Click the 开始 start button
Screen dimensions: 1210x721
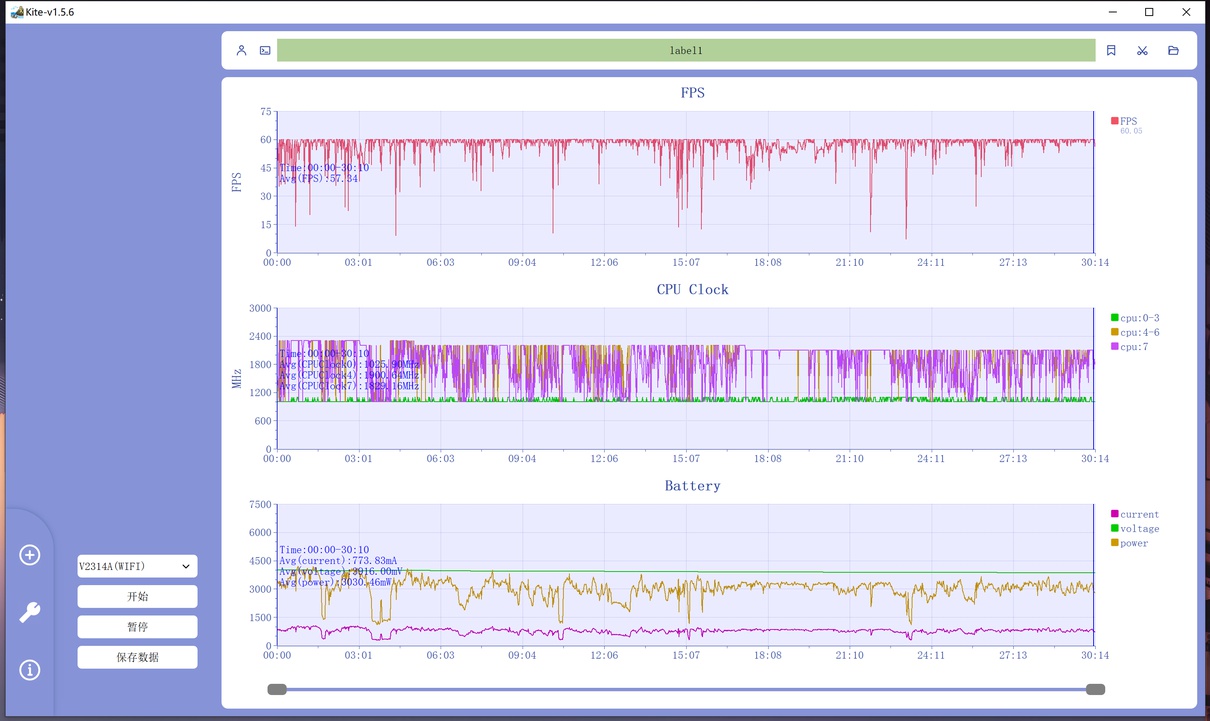tap(138, 597)
